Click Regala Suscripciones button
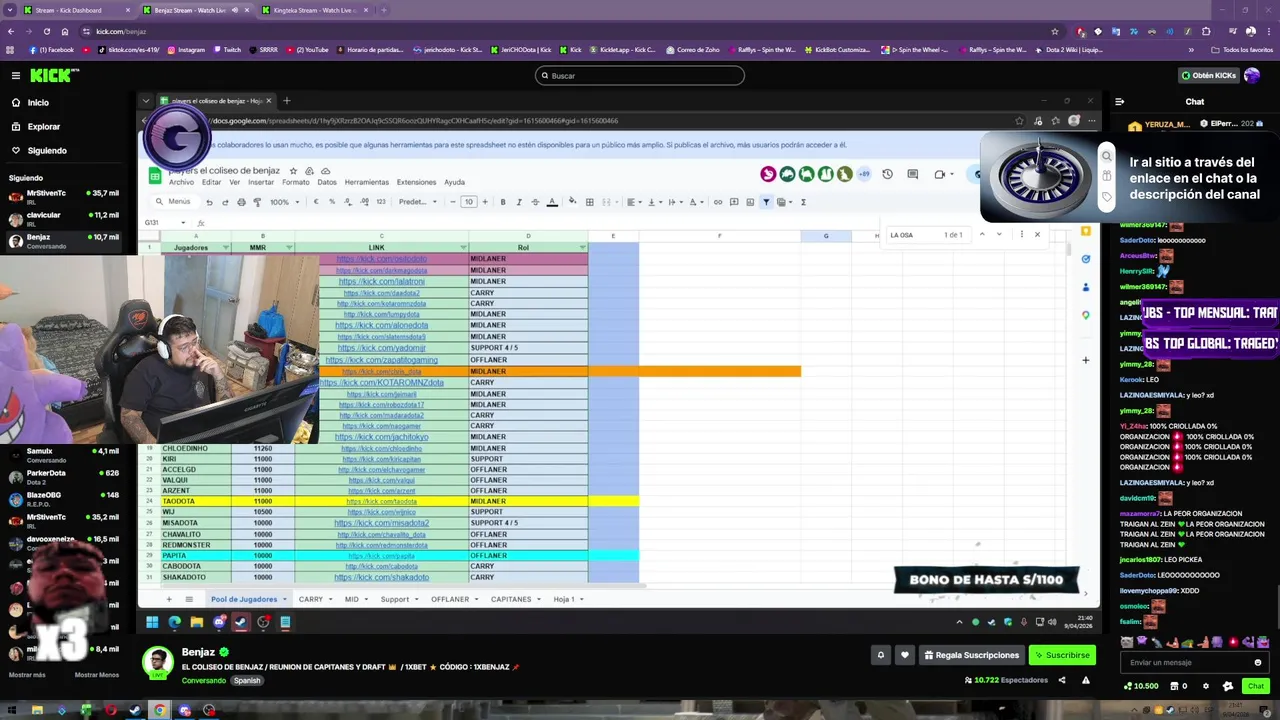Screen dimensions: 1280x720 [971, 655]
